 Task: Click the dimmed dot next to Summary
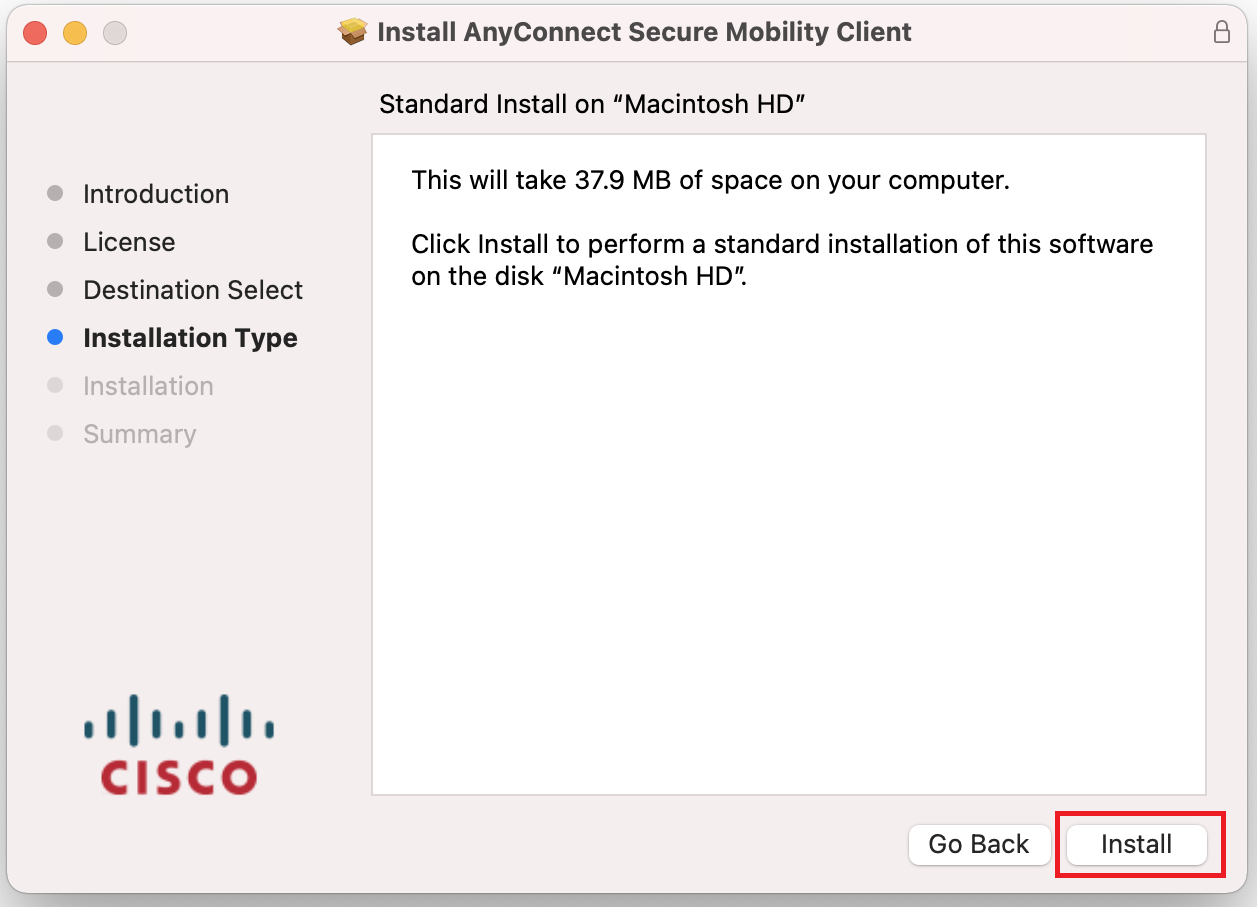[x=55, y=433]
